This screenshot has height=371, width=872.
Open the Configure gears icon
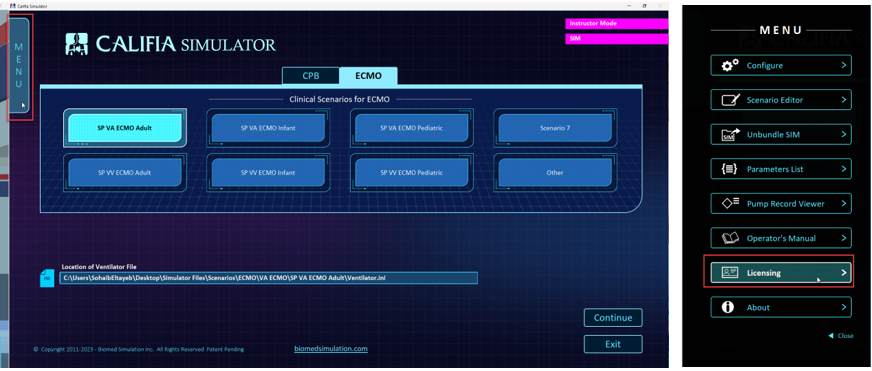730,65
